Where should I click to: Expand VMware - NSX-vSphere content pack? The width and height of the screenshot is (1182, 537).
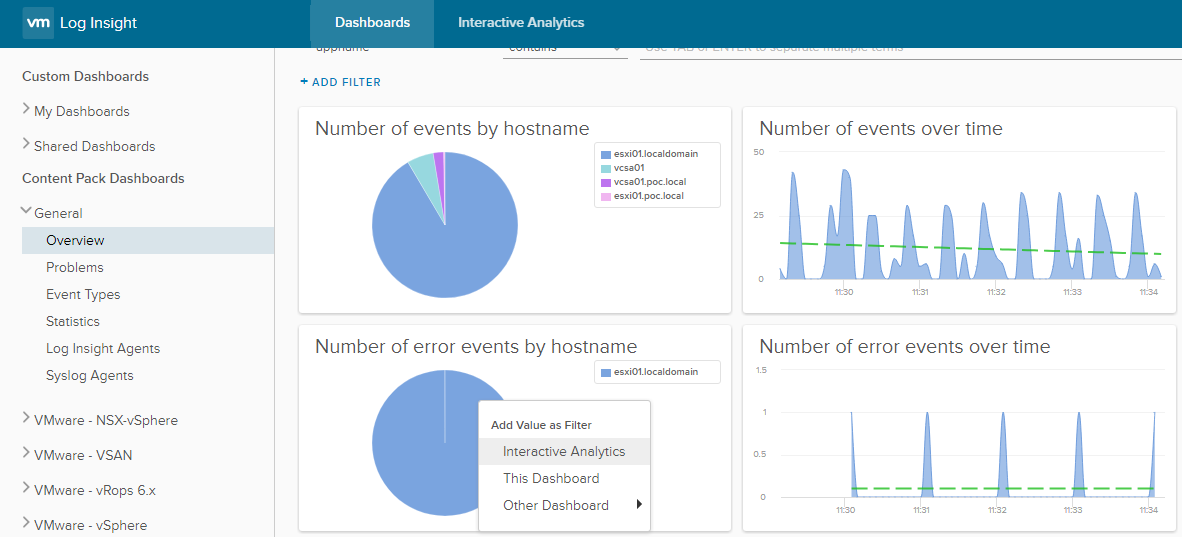[x=27, y=419]
